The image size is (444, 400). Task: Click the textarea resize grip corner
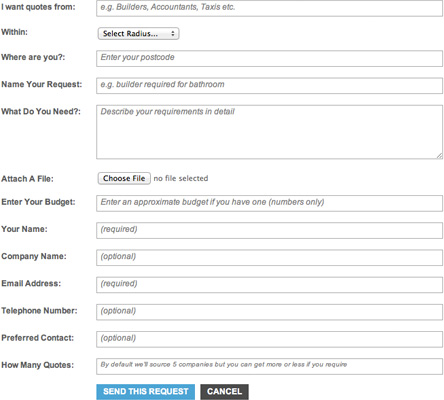[439, 156]
